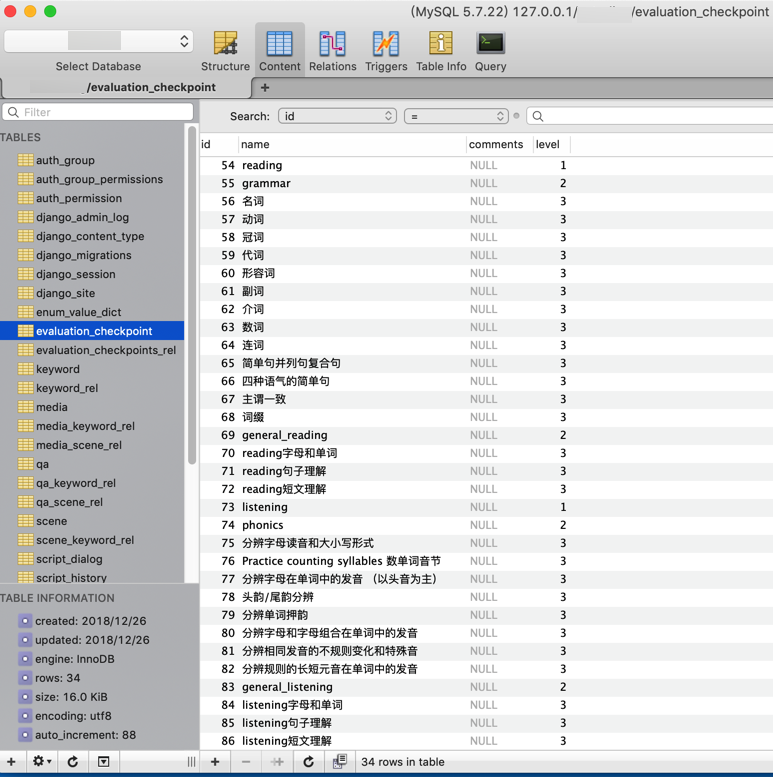773x777 pixels.
Task: Open the search field column dropdown
Action: pyautogui.click(x=337, y=116)
